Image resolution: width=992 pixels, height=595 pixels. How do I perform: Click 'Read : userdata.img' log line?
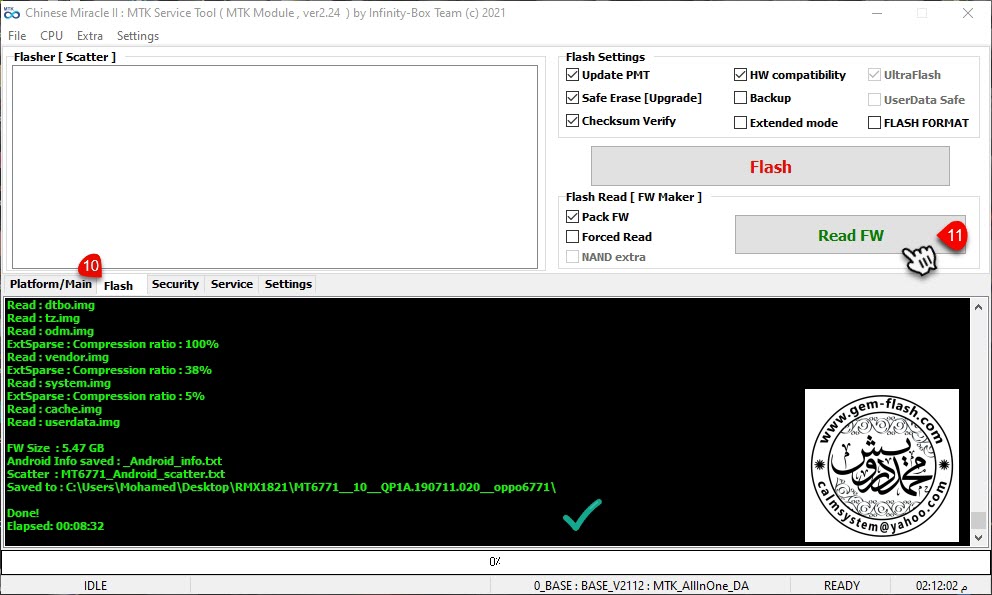[63, 422]
